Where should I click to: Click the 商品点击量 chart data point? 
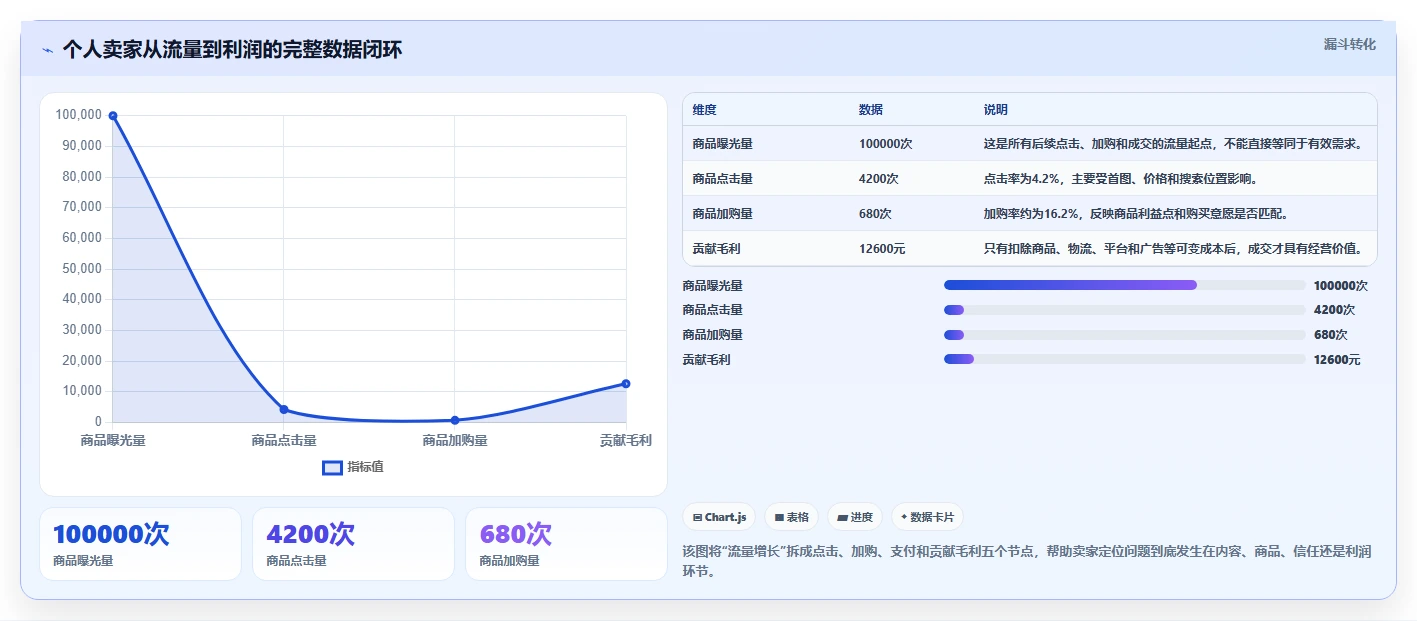284,409
